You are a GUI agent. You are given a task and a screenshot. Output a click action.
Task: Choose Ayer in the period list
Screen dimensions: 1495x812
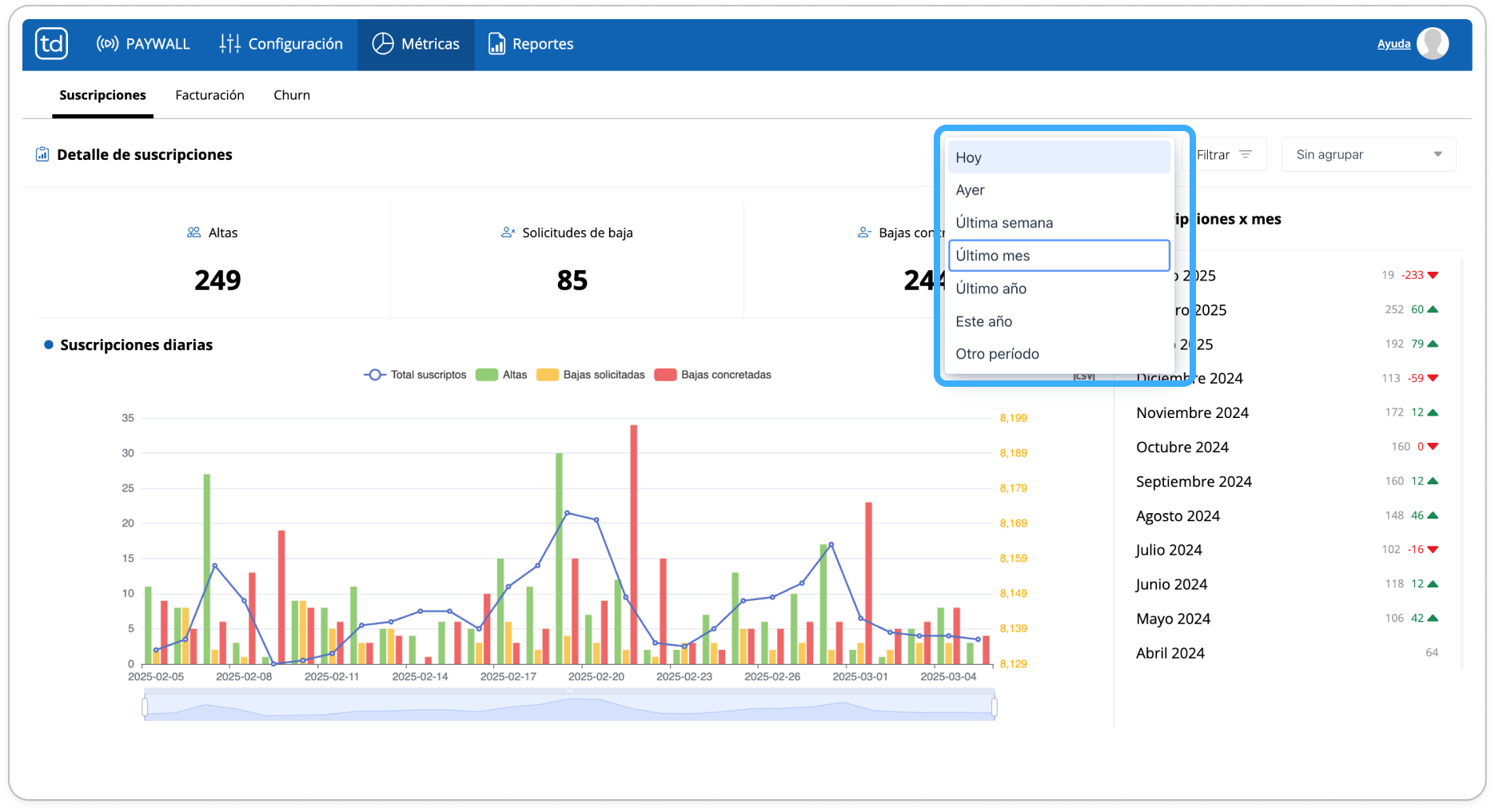click(x=1058, y=190)
